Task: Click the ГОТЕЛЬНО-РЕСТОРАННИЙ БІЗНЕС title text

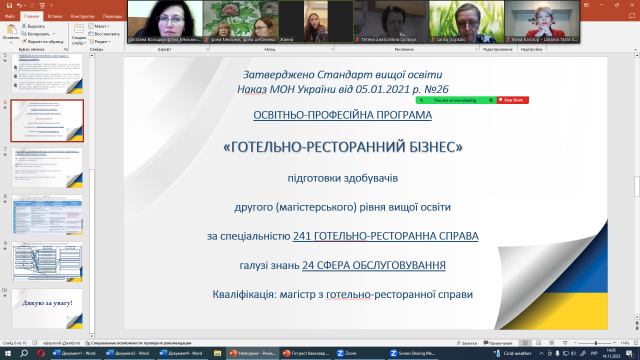Action: coord(343,147)
